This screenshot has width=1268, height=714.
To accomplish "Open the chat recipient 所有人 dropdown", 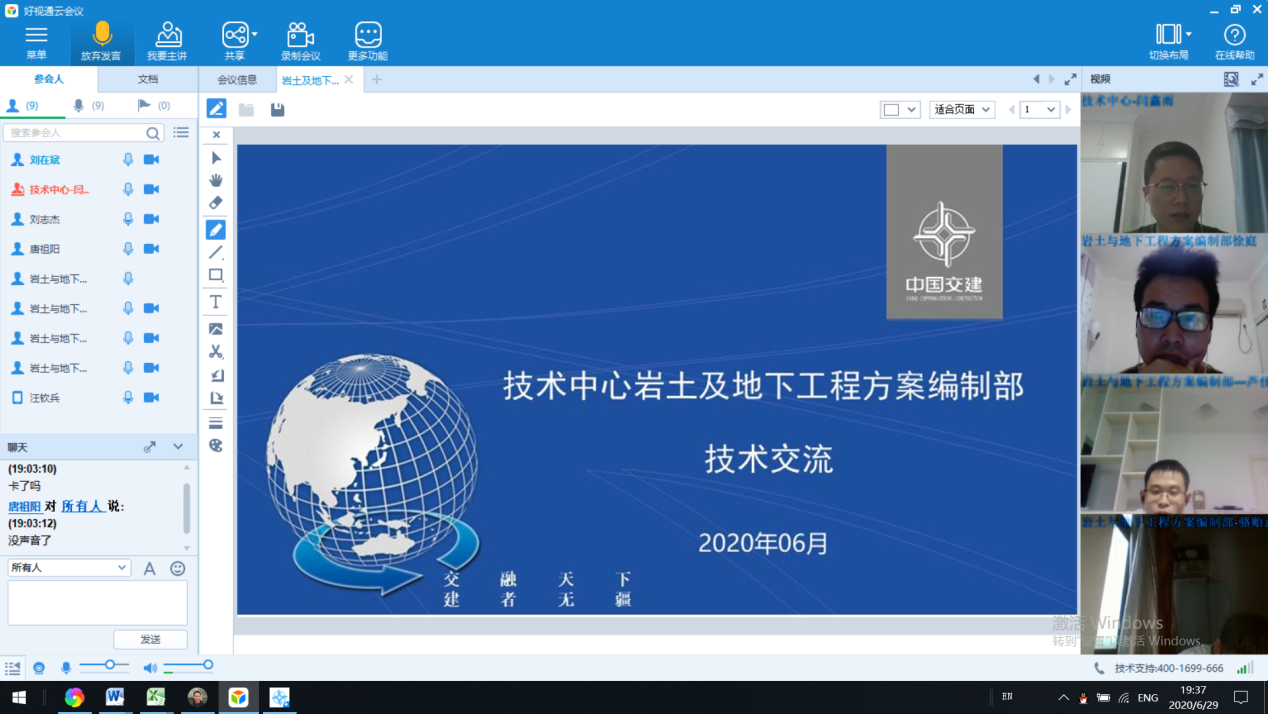I will [x=69, y=568].
